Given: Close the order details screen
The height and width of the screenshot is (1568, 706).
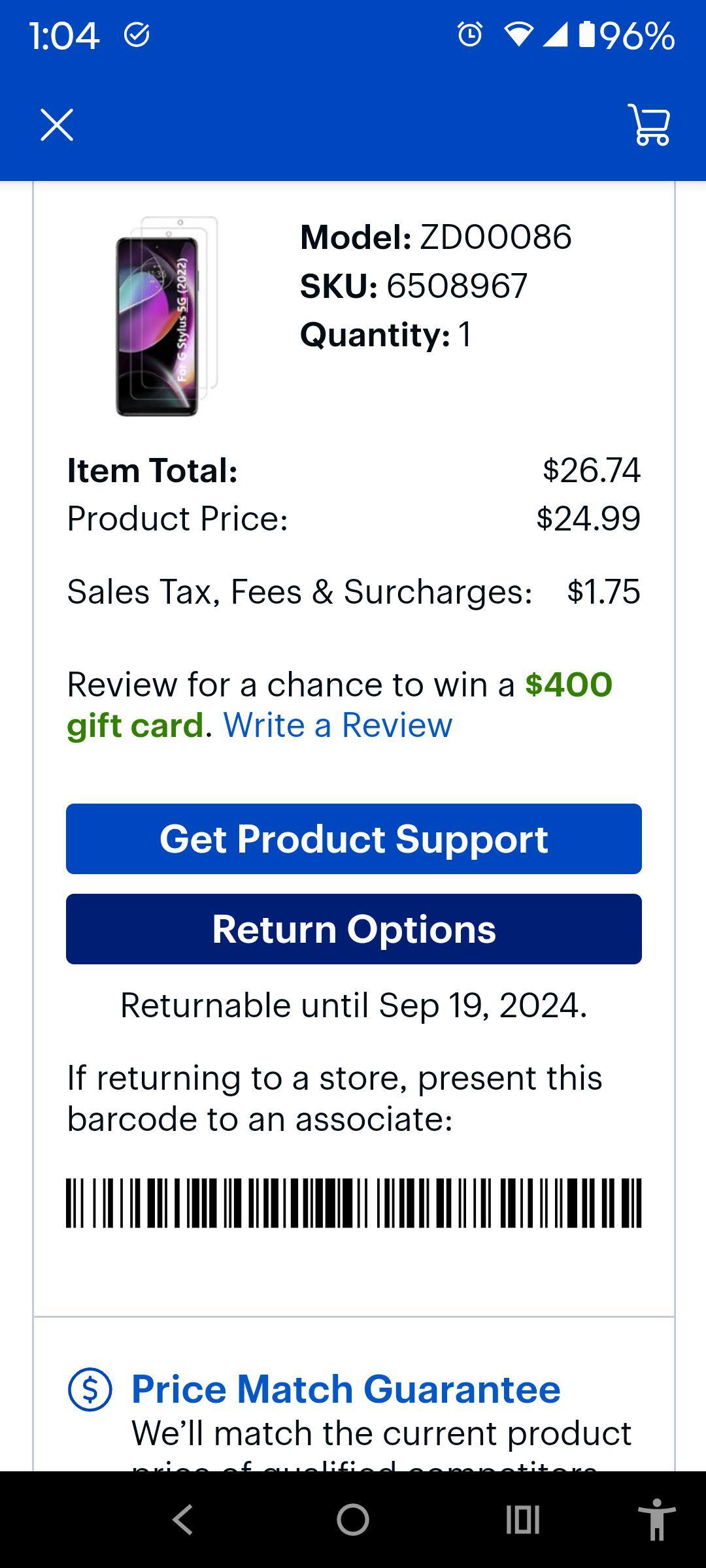Looking at the screenshot, I should pyautogui.click(x=58, y=125).
